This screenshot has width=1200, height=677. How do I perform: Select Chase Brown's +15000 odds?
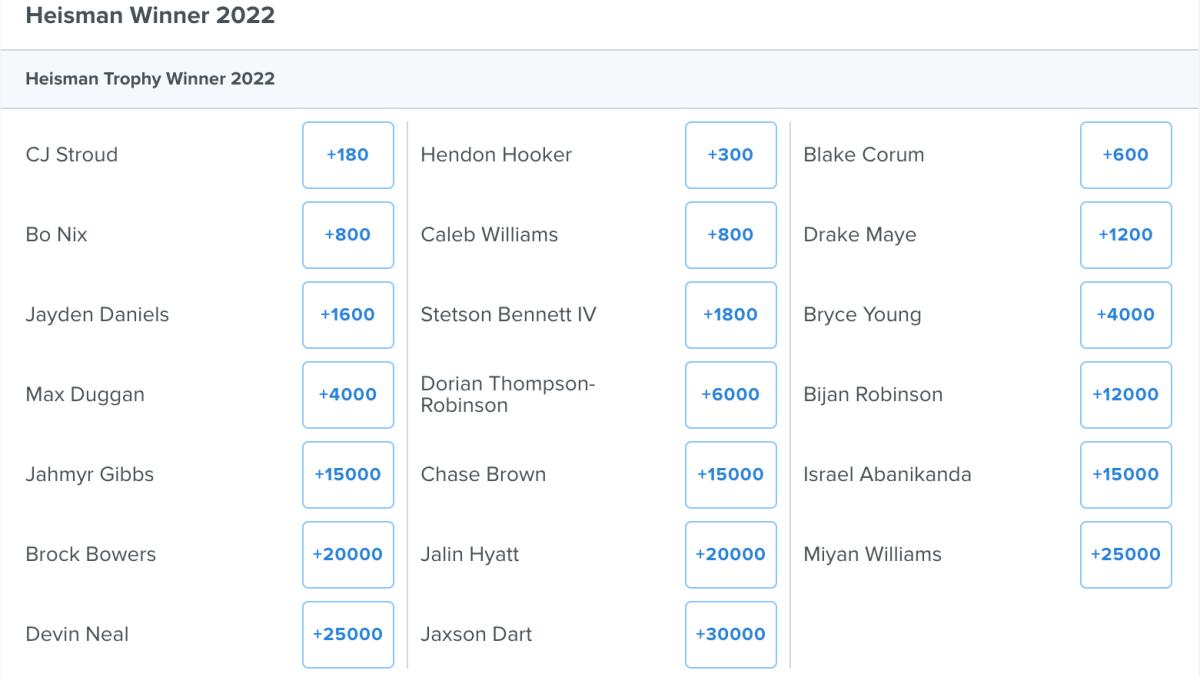(730, 475)
